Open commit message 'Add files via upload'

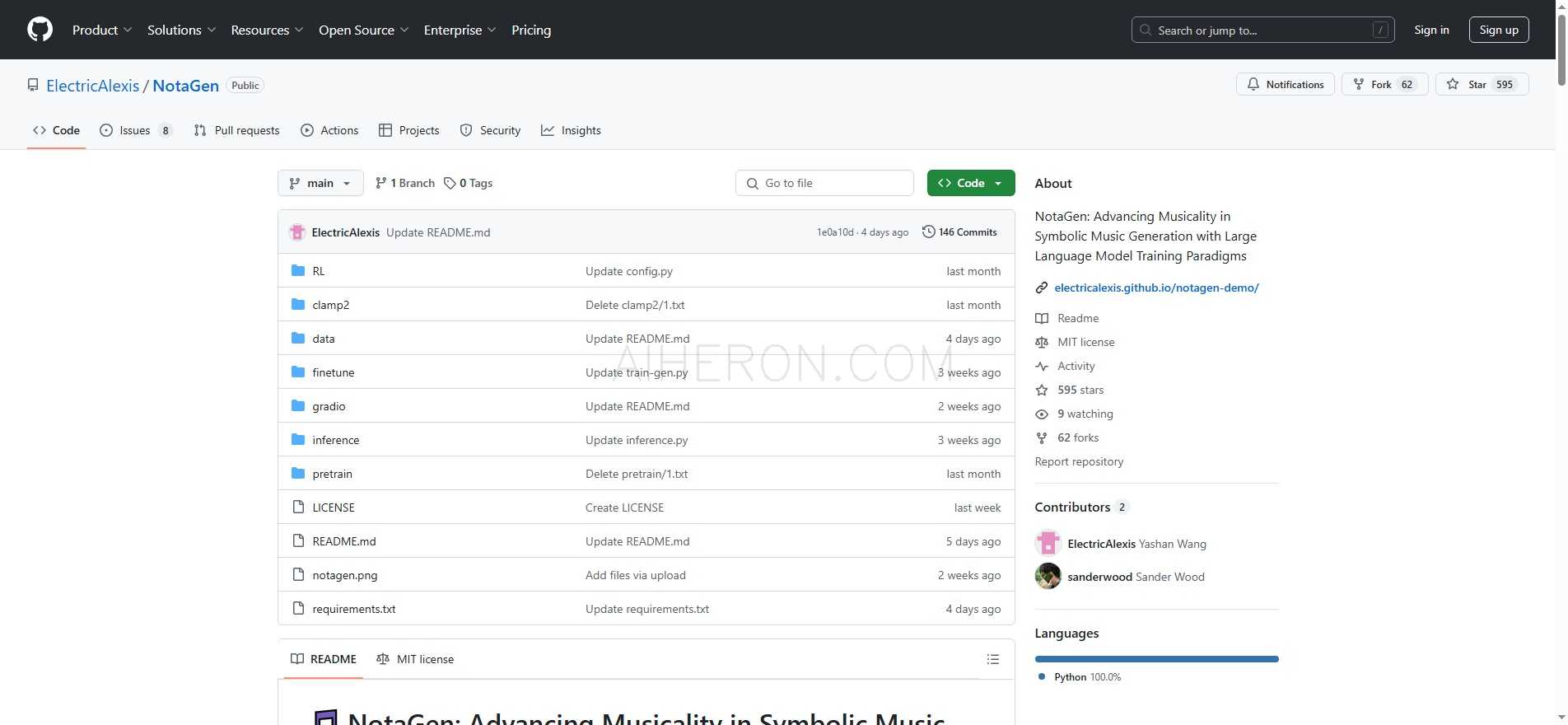click(x=635, y=575)
